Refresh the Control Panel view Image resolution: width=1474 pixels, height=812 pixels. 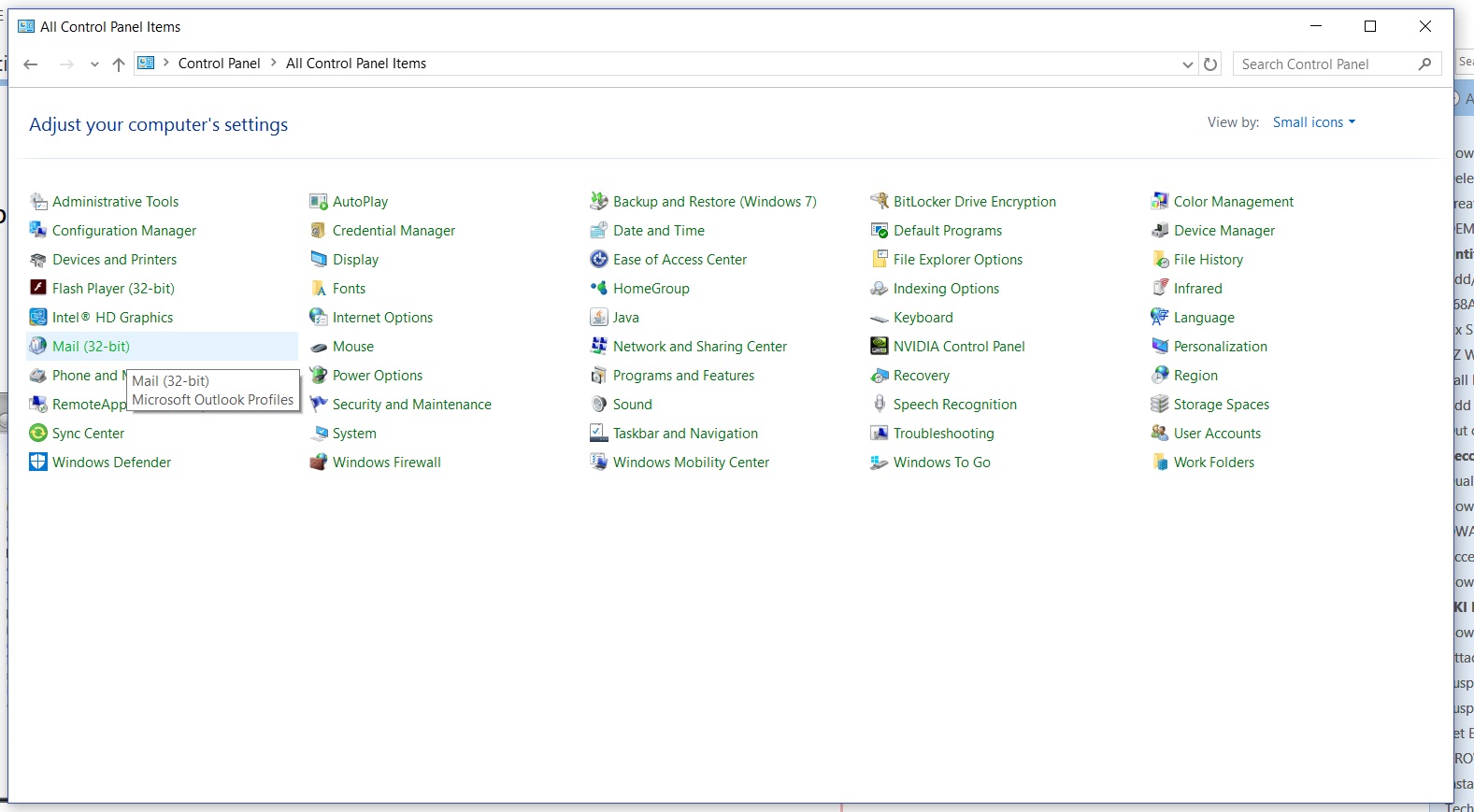(1210, 64)
